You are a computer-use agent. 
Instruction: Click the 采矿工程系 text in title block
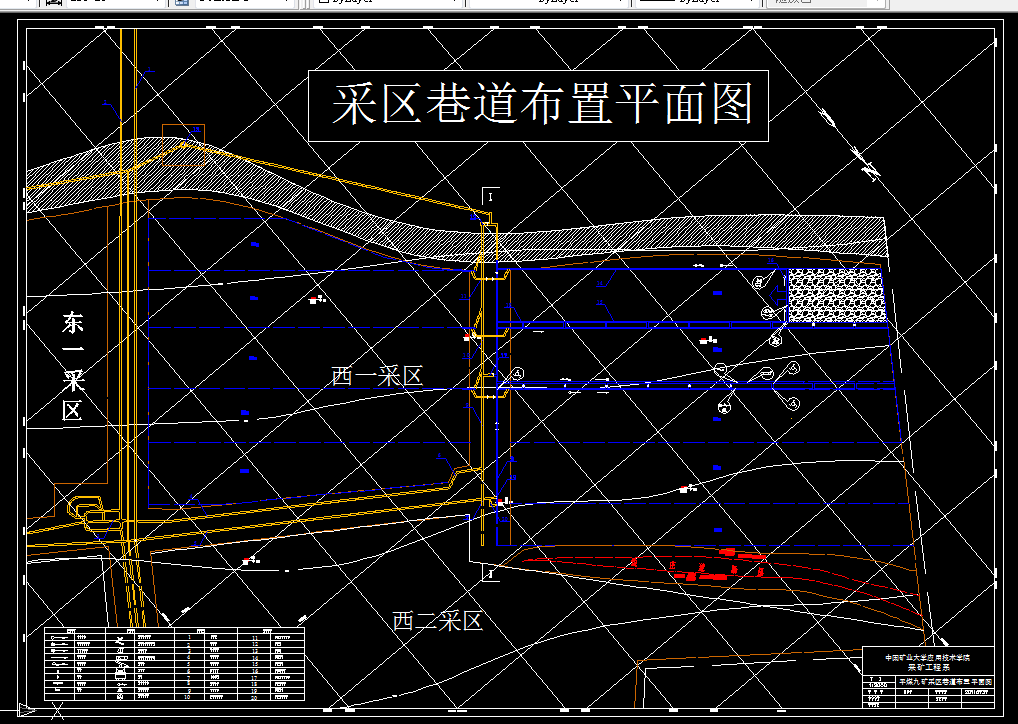pos(928,667)
